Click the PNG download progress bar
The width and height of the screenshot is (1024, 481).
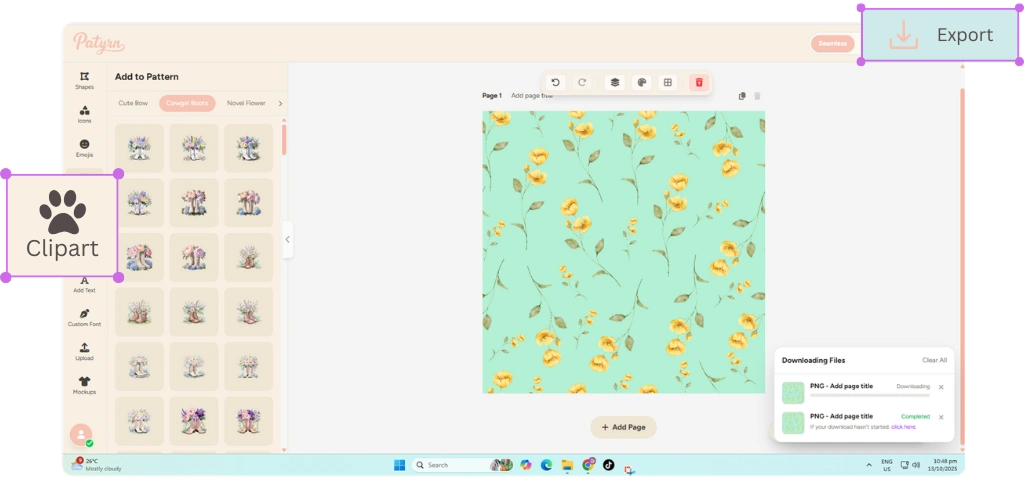click(868, 395)
